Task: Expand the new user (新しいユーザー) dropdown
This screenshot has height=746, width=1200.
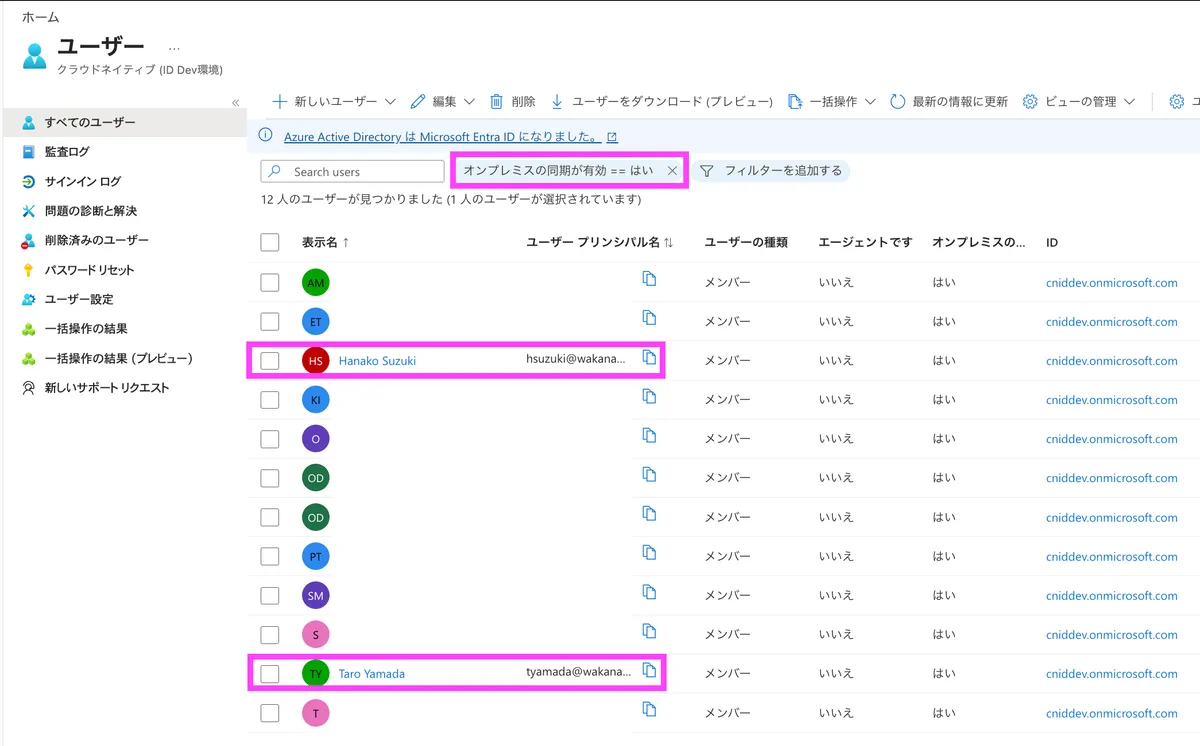Action: pos(390,102)
